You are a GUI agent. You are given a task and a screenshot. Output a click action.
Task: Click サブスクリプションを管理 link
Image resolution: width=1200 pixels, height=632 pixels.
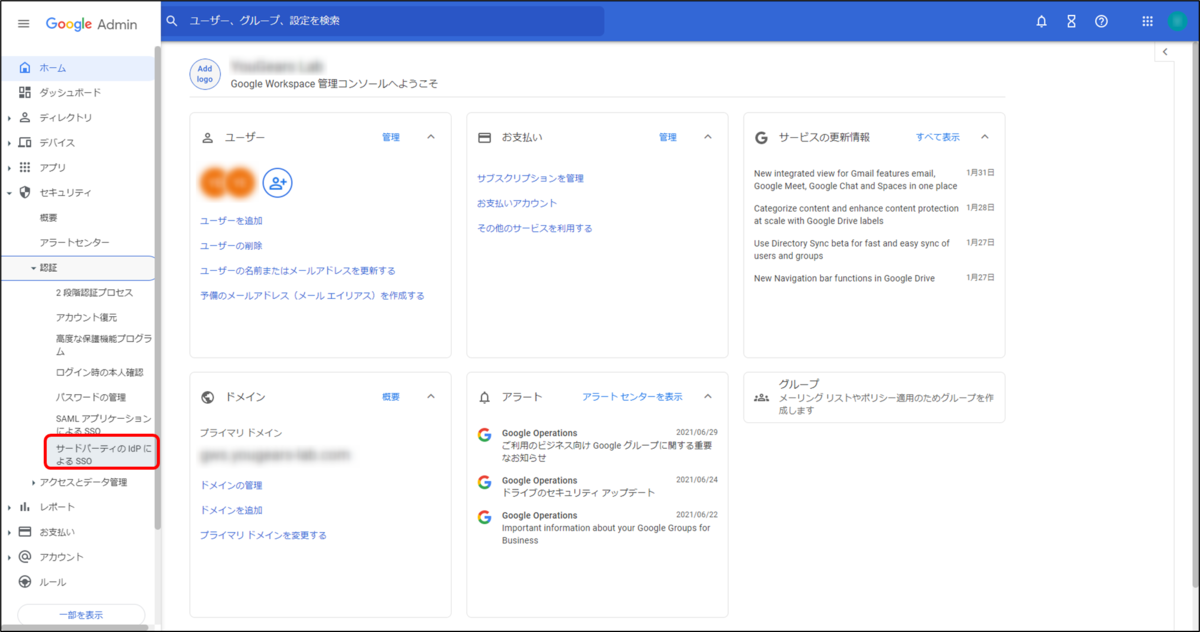pos(530,178)
